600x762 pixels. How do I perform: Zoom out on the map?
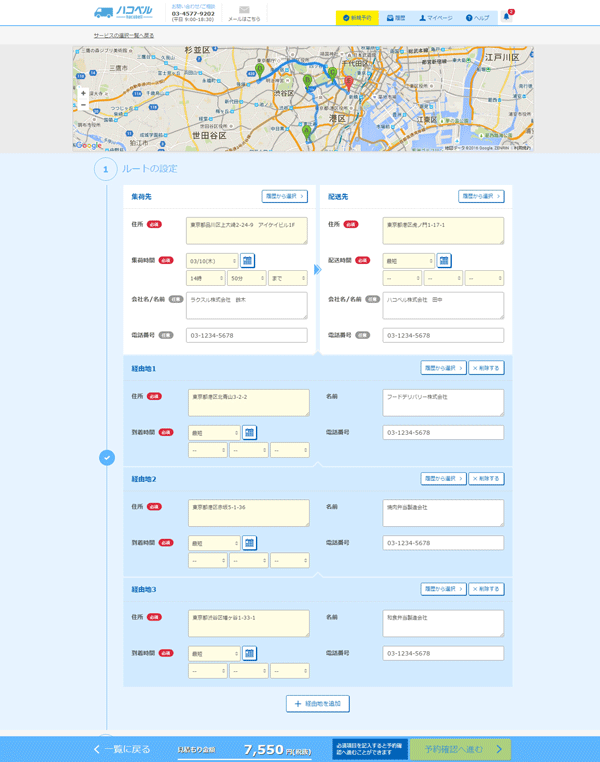click(x=83, y=104)
